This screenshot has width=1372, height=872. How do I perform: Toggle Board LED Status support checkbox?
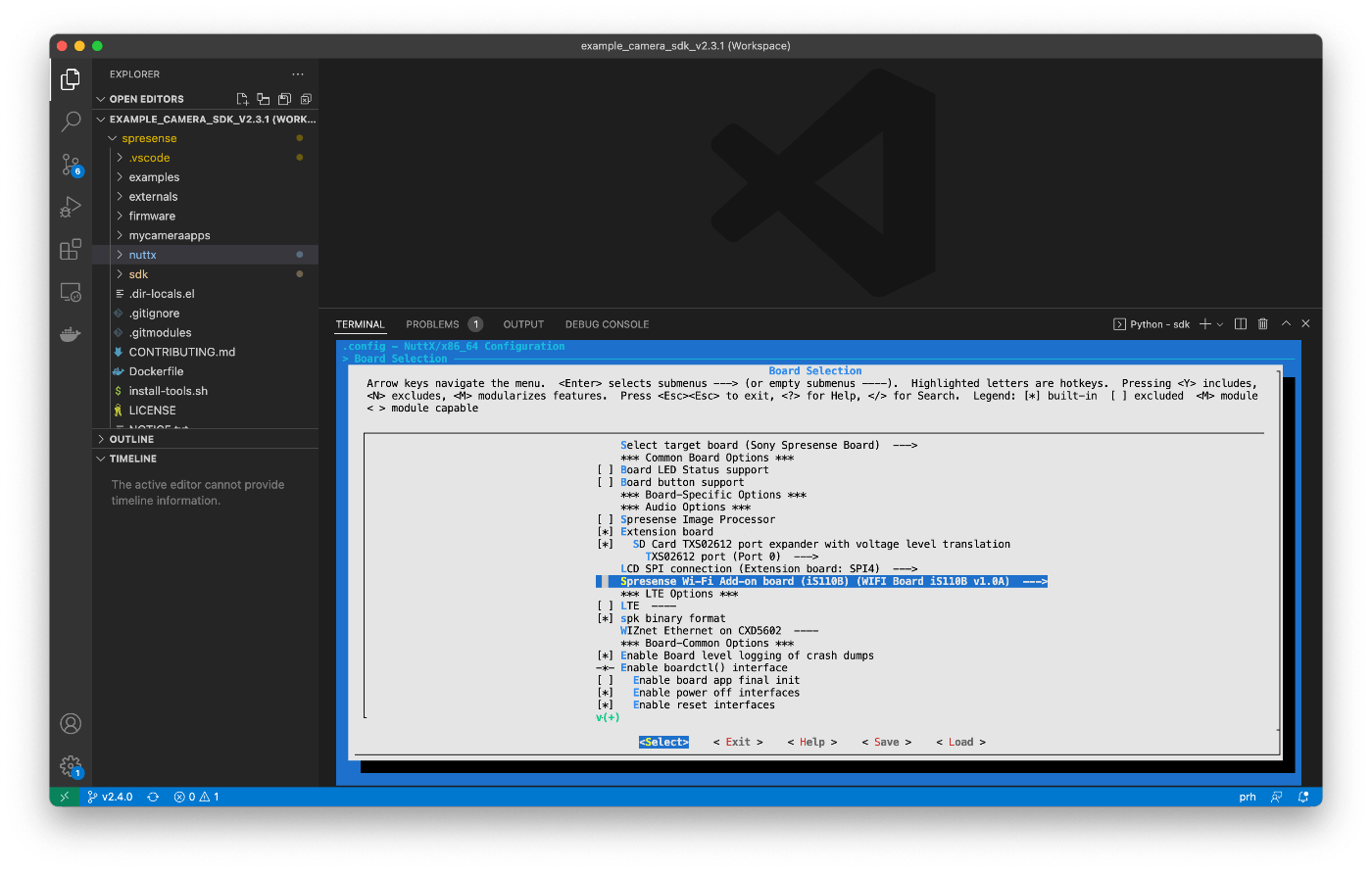(x=606, y=470)
